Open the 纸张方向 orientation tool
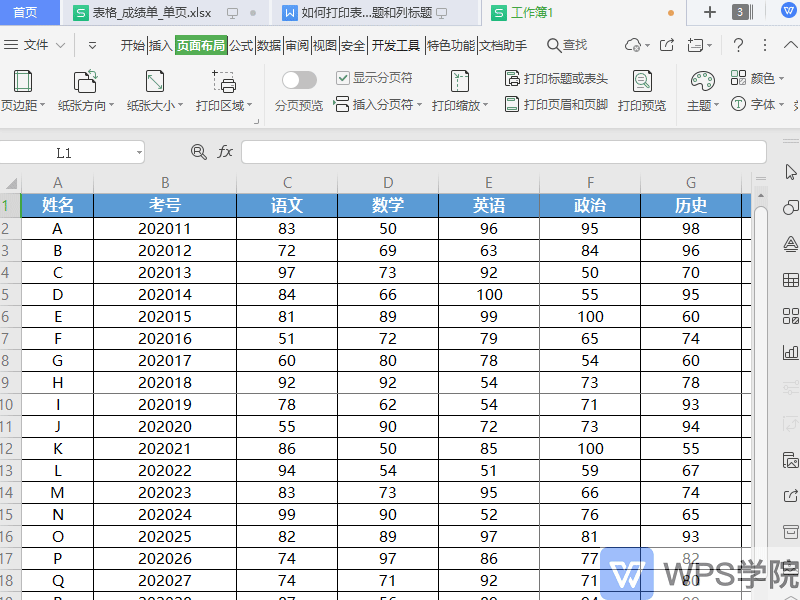 [85, 91]
